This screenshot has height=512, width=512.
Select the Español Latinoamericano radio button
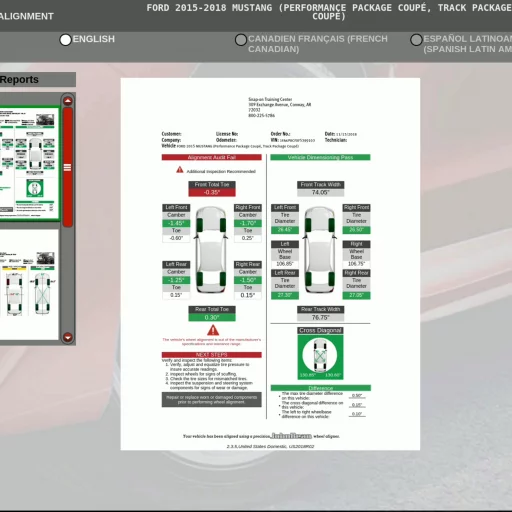coord(416,40)
